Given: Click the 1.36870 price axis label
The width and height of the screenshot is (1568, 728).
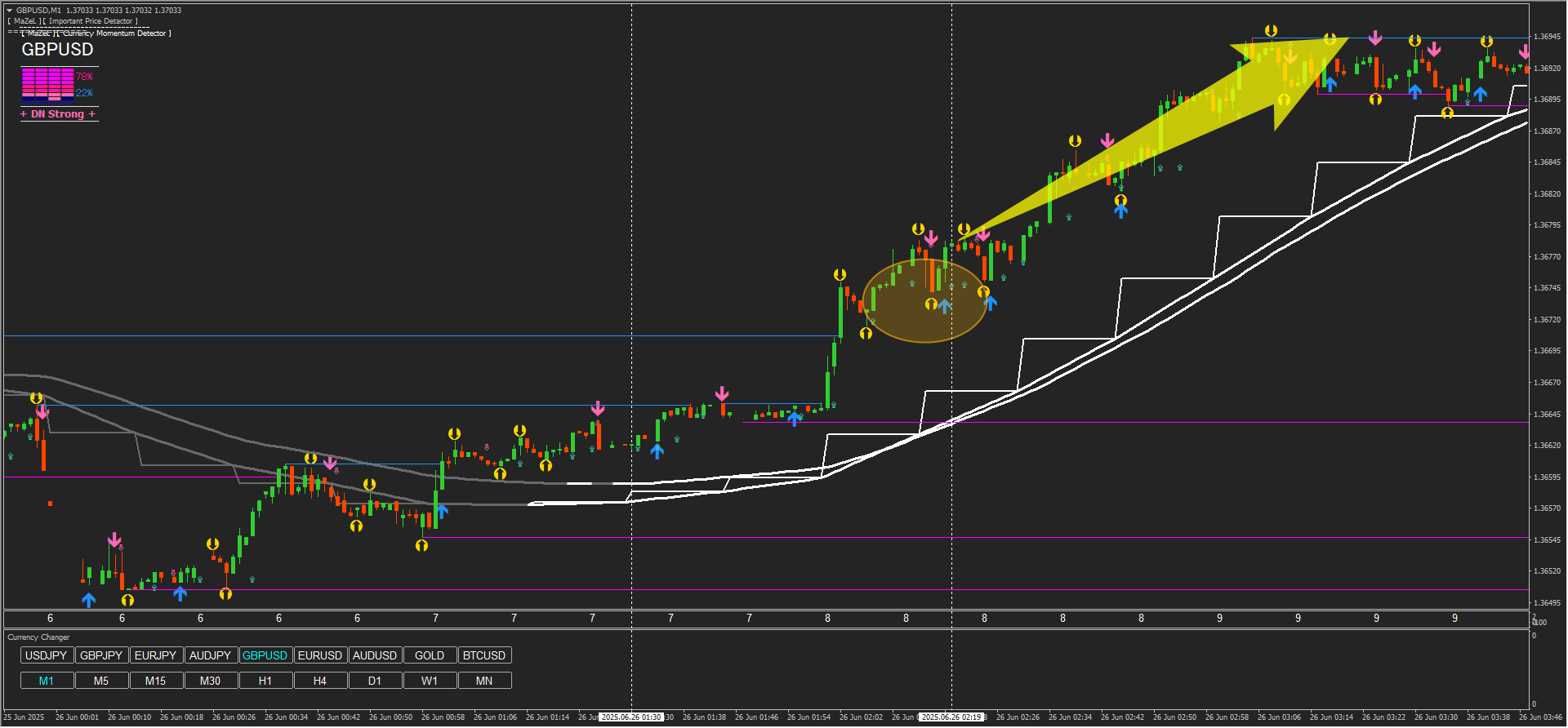Looking at the screenshot, I should pyautogui.click(x=1547, y=131).
